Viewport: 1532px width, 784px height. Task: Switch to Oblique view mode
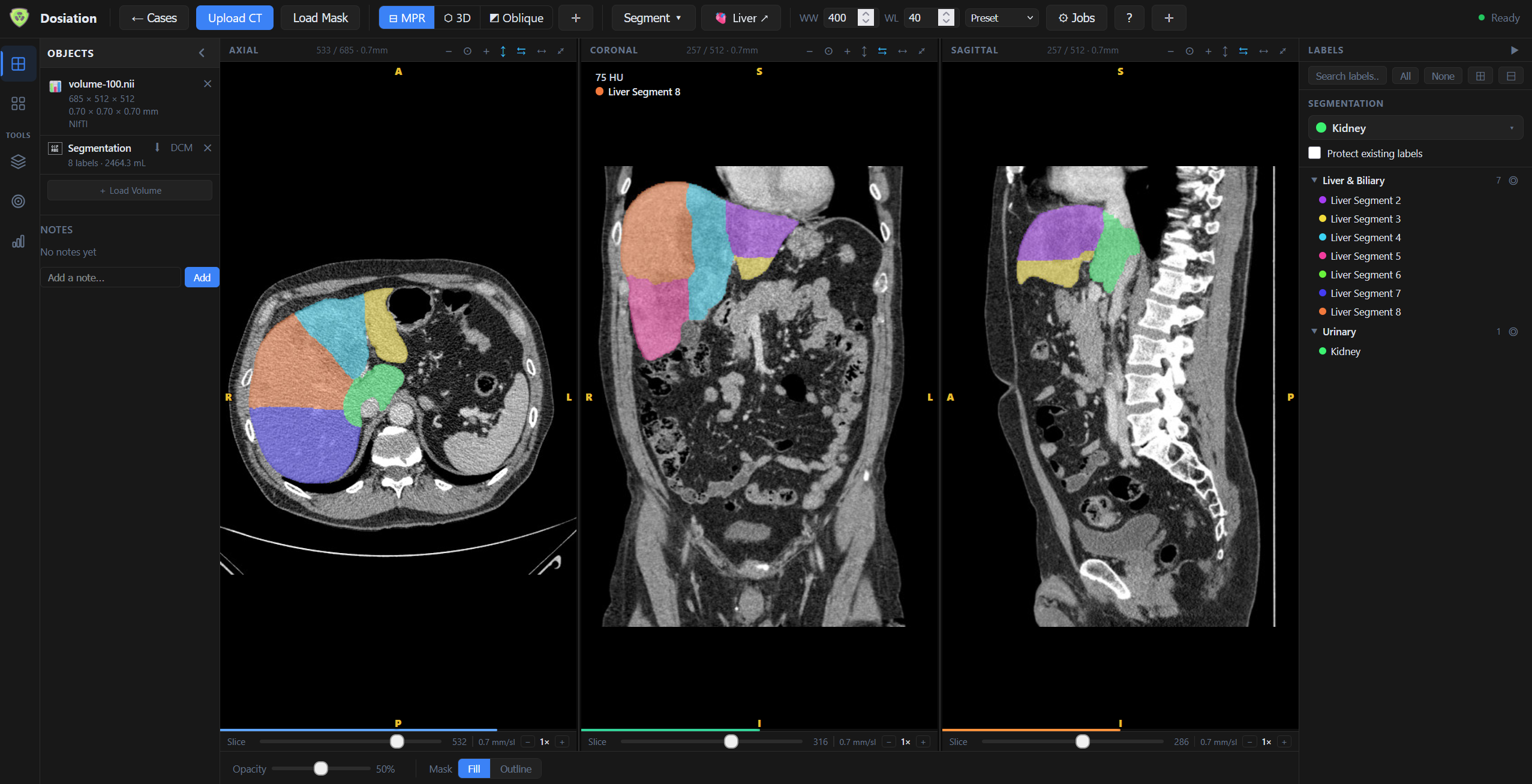516,18
